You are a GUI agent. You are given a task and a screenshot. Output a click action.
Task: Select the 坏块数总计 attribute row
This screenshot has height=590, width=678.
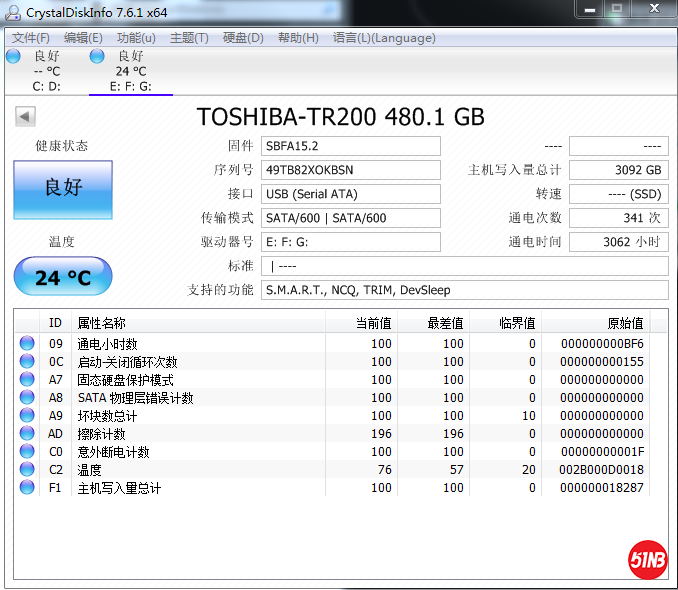[332, 416]
